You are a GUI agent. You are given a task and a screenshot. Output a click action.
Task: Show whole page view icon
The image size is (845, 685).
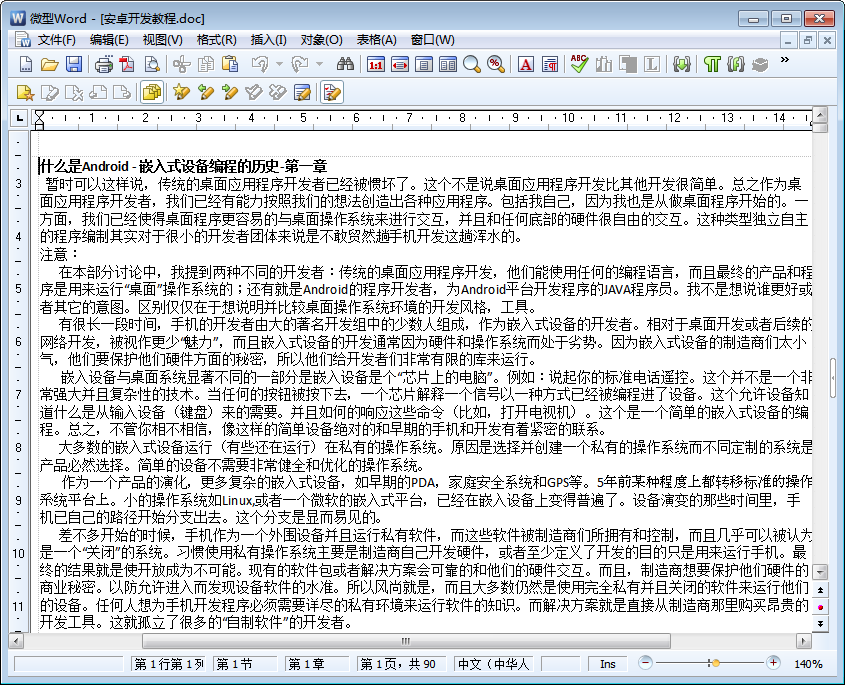click(424, 65)
